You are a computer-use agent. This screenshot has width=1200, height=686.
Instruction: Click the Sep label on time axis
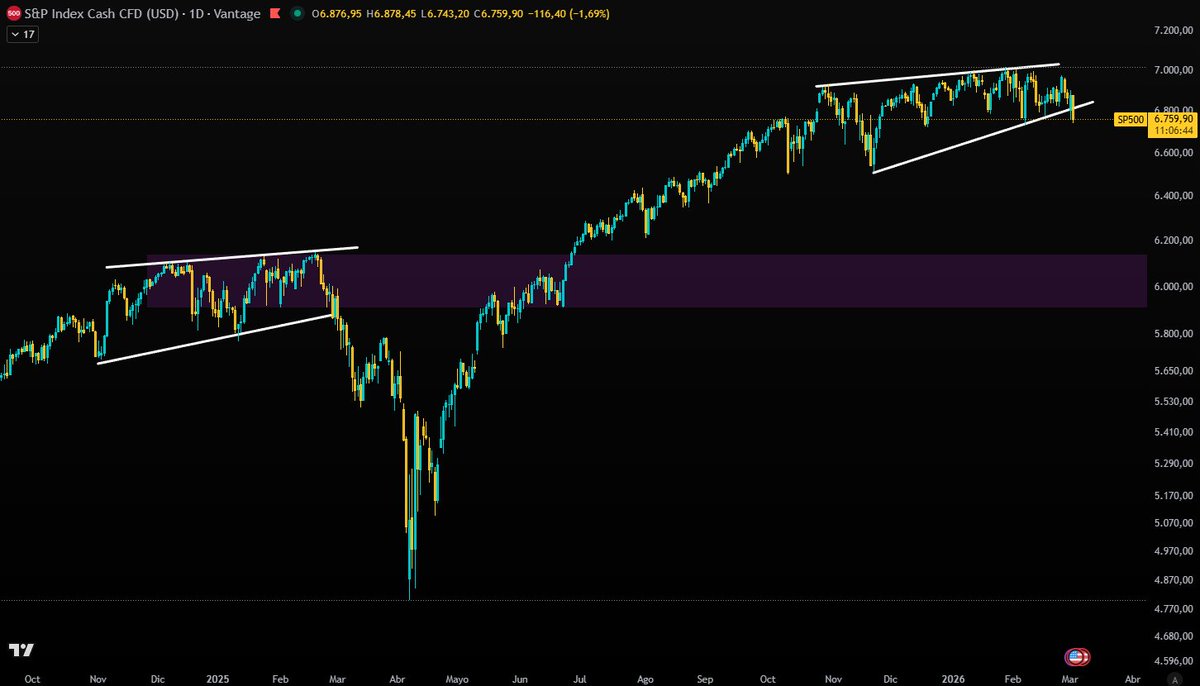[x=706, y=677]
